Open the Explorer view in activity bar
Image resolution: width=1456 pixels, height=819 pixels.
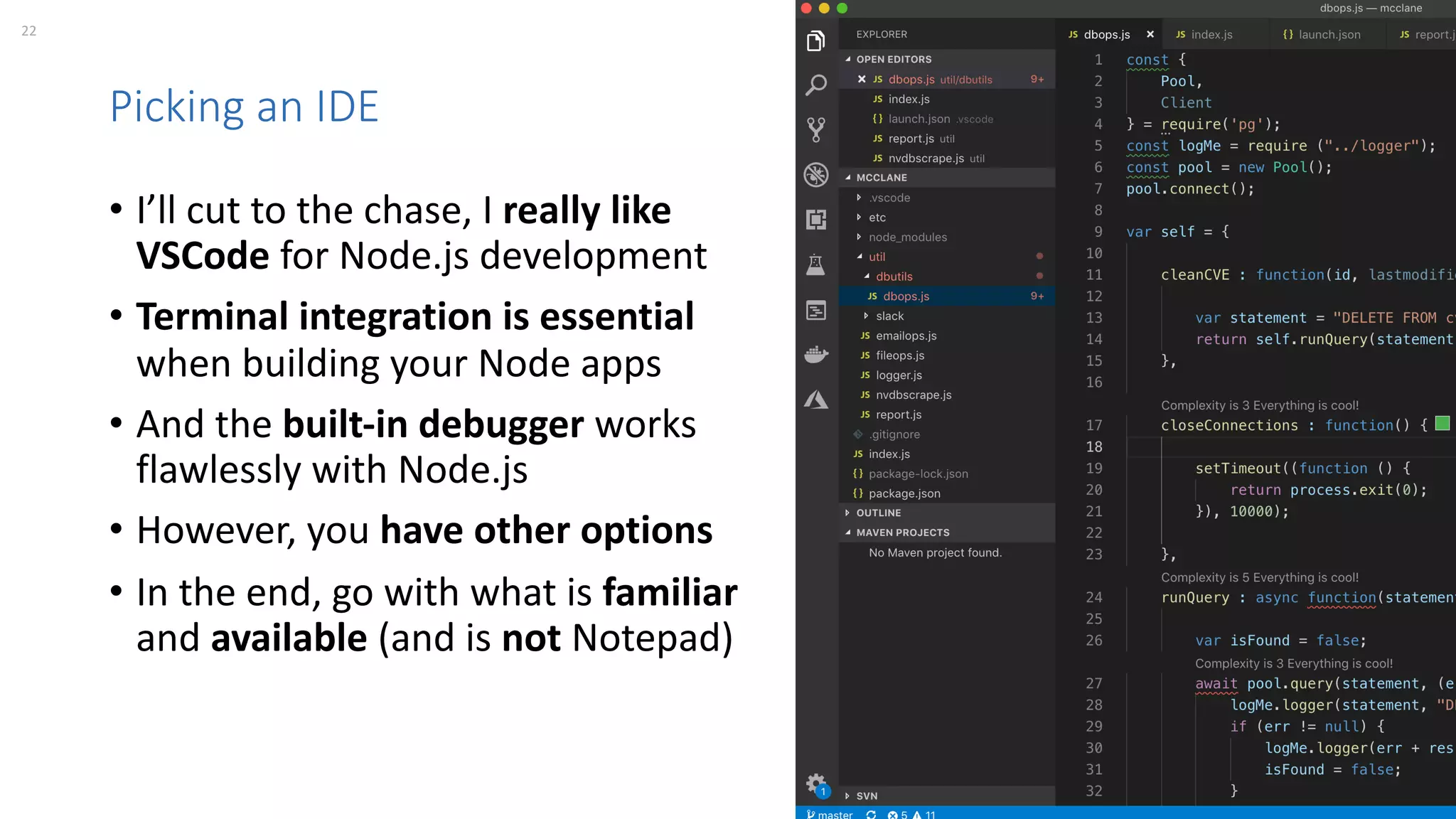tap(816, 41)
